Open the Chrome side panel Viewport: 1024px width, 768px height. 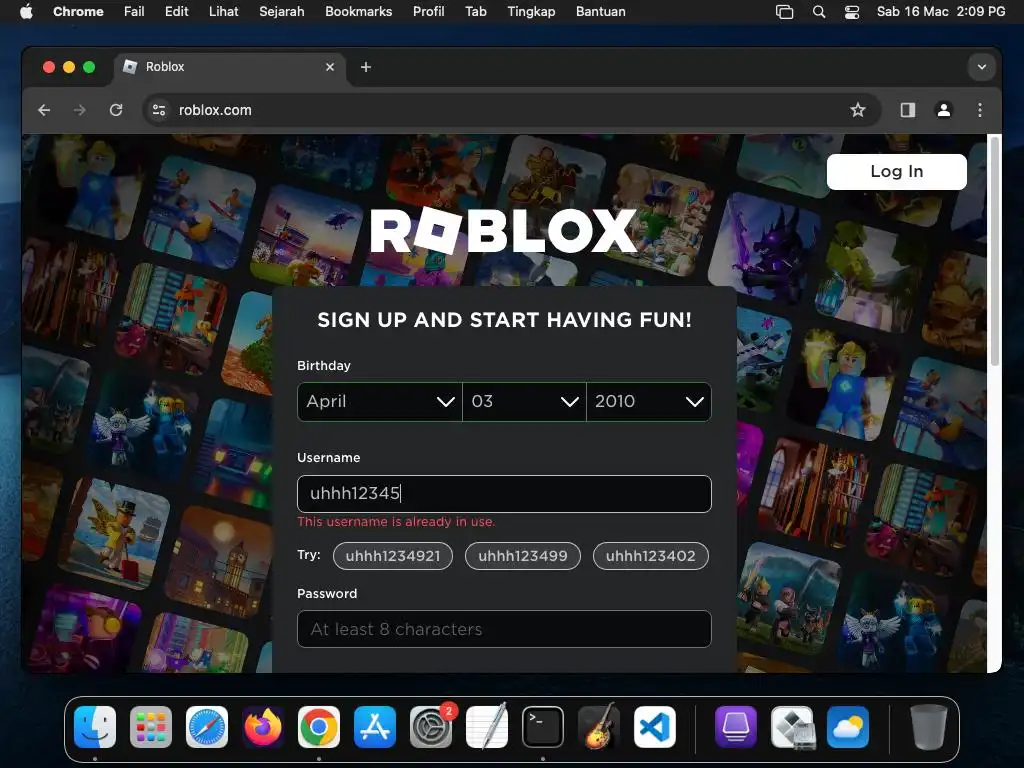coord(908,110)
